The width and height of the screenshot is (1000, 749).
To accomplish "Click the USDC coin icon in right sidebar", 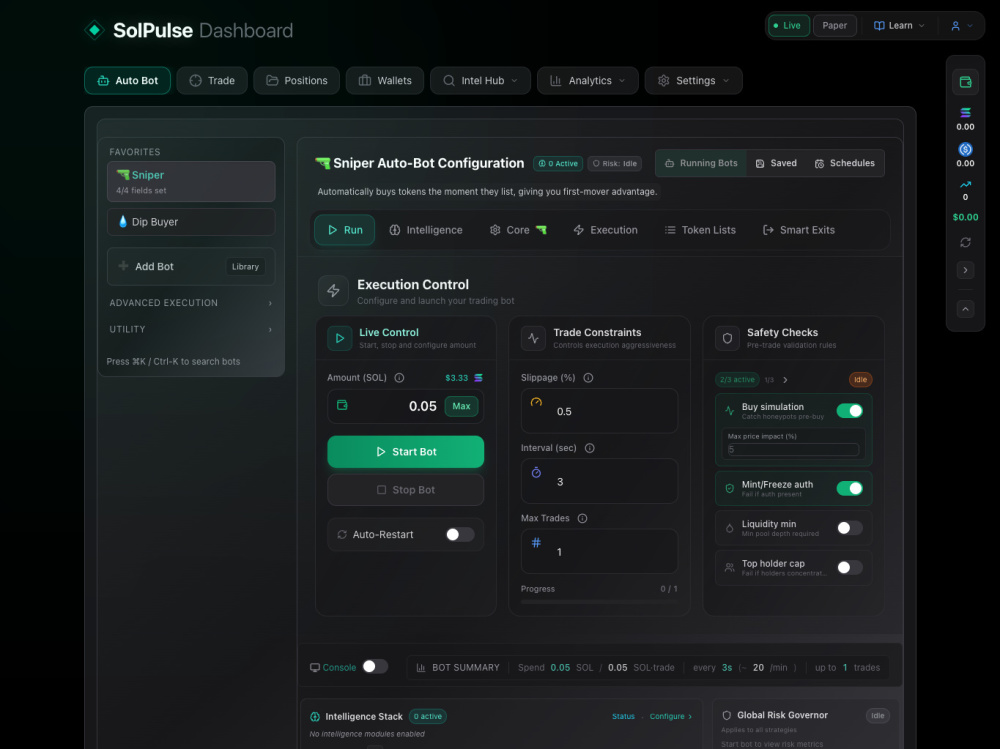I will pyautogui.click(x=965, y=149).
